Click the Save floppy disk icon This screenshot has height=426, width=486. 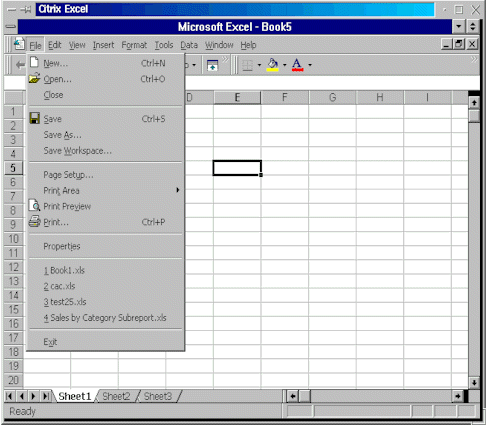pos(34,118)
